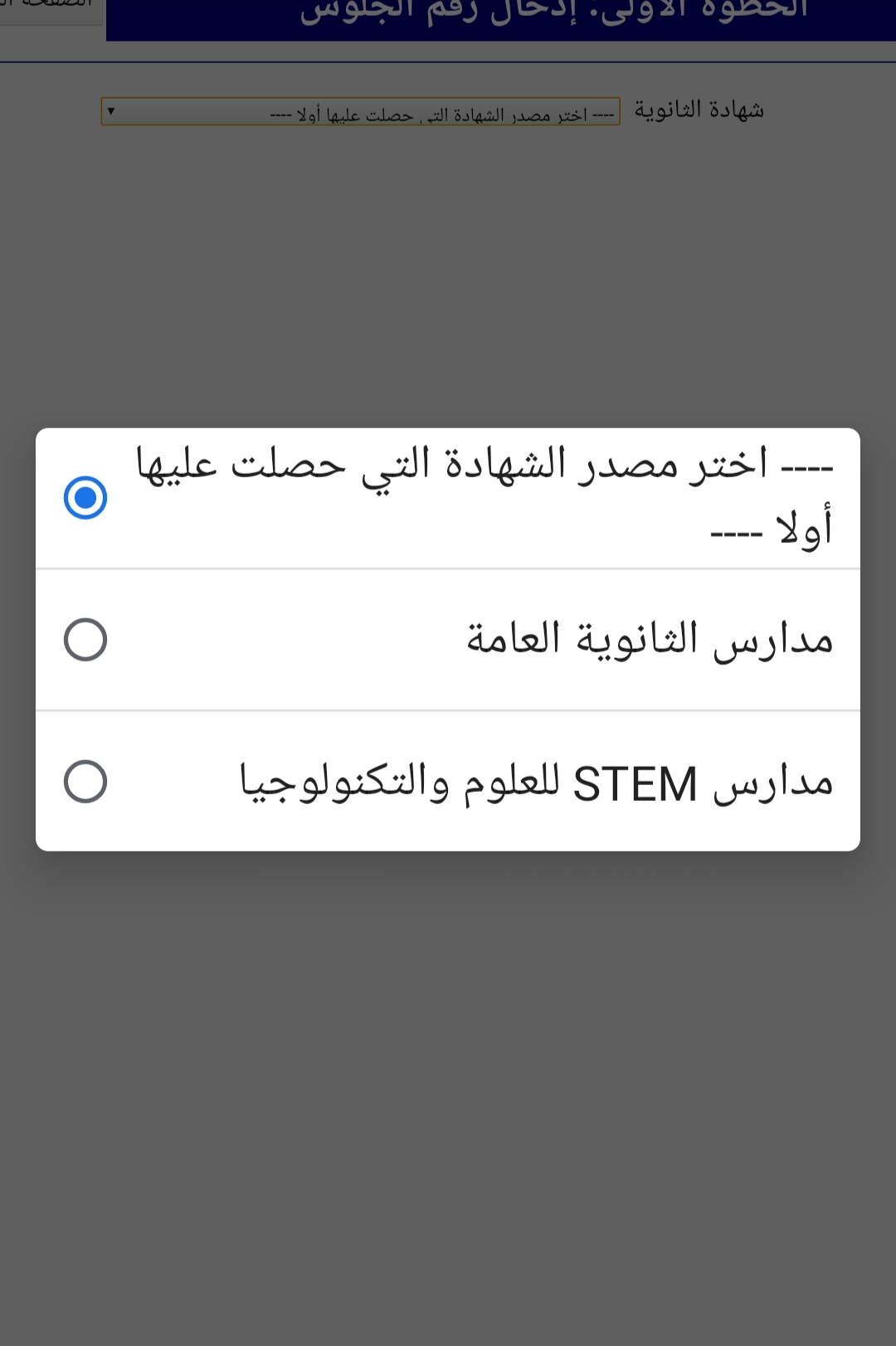This screenshot has width=896, height=1346.
Task: Click the شهادة الثانوية field label
Action: tap(699, 110)
